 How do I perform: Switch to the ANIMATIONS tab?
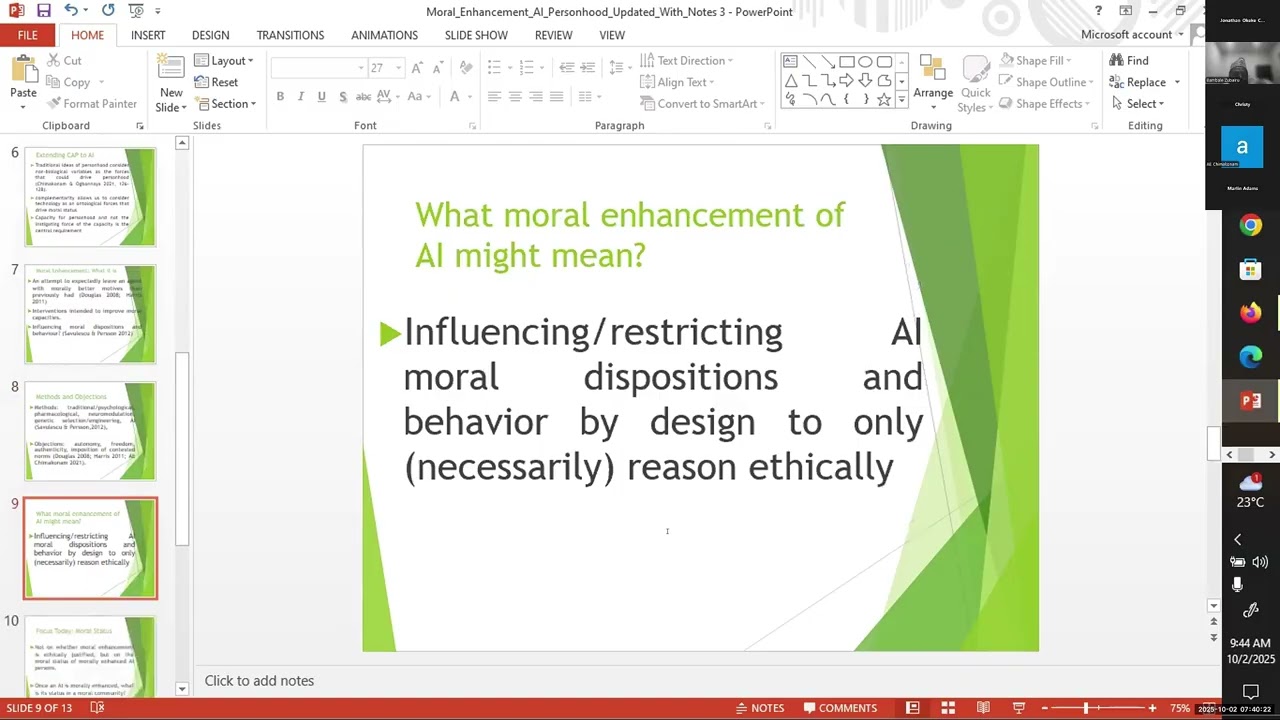[384, 35]
